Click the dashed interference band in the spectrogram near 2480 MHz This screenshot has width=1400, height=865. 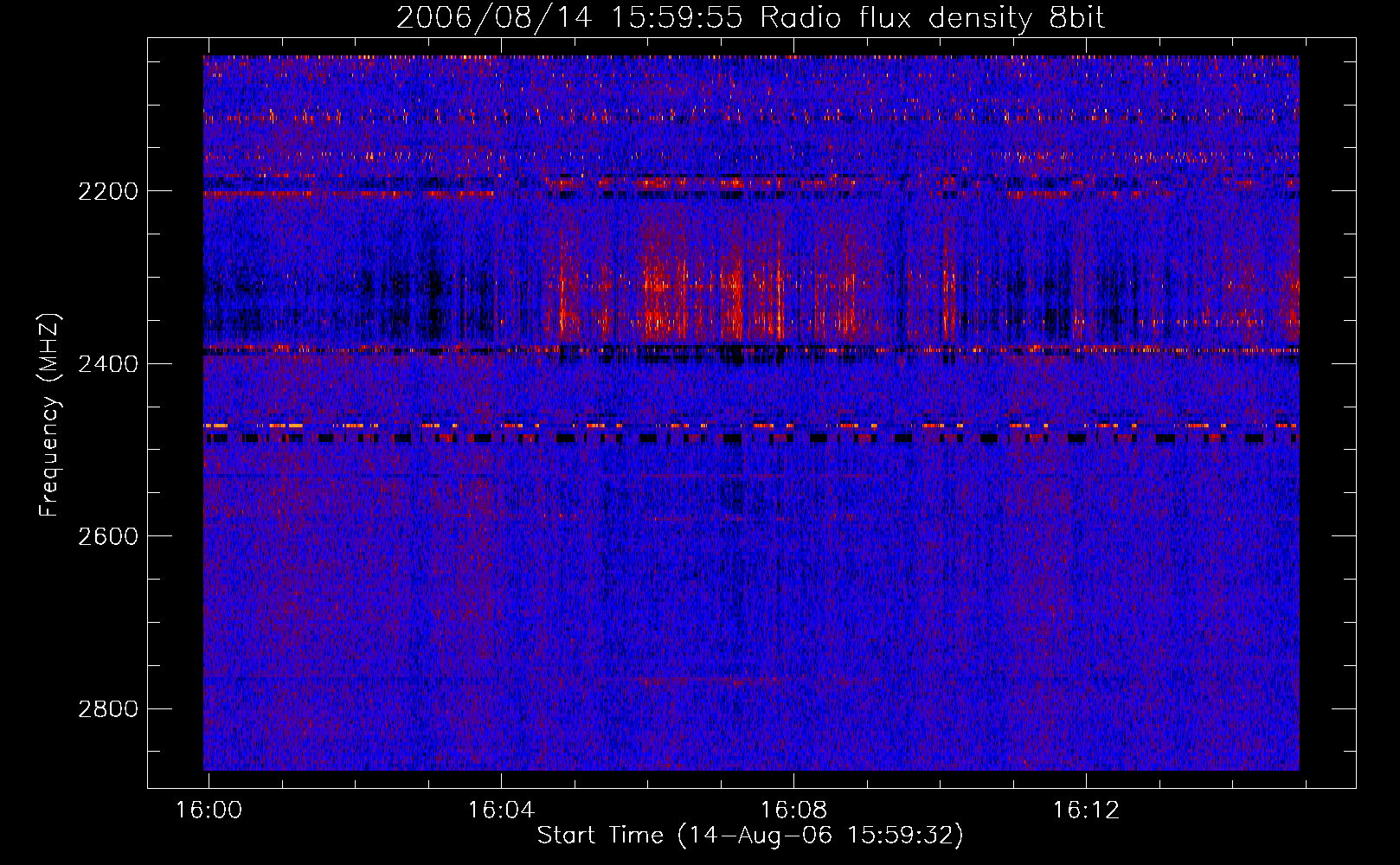tap(751, 432)
